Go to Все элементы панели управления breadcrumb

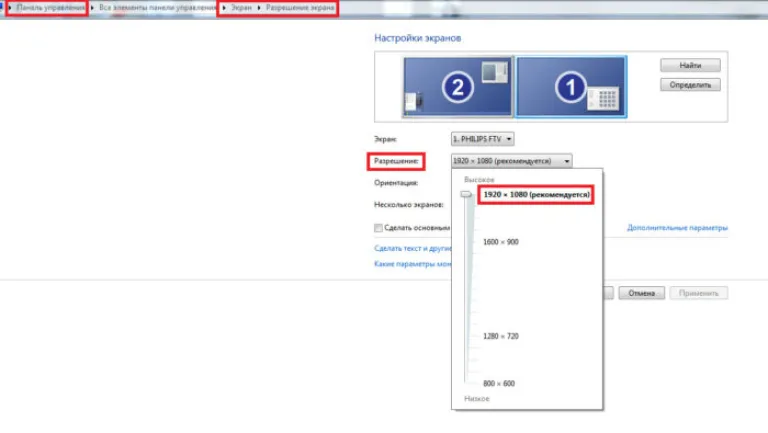pyautogui.click(x=157, y=8)
